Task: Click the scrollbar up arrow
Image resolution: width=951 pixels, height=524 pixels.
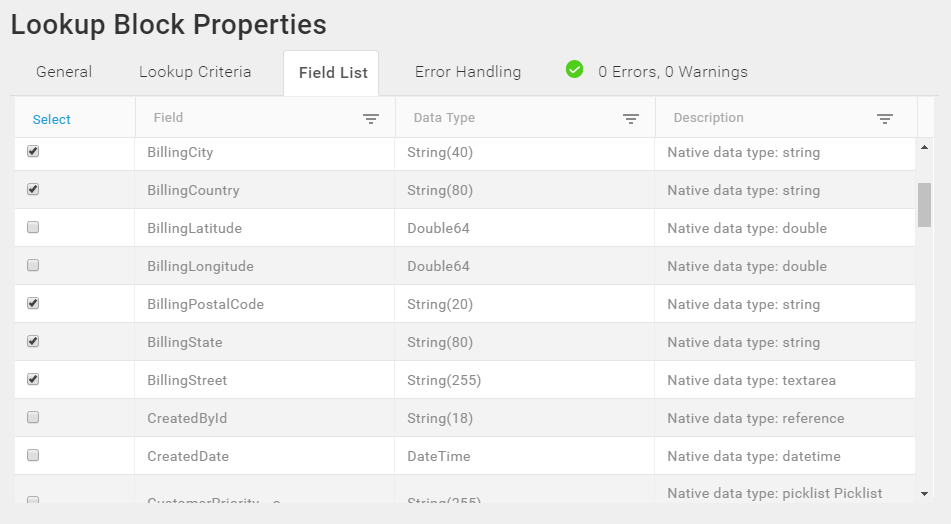Action: pyautogui.click(x=924, y=147)
